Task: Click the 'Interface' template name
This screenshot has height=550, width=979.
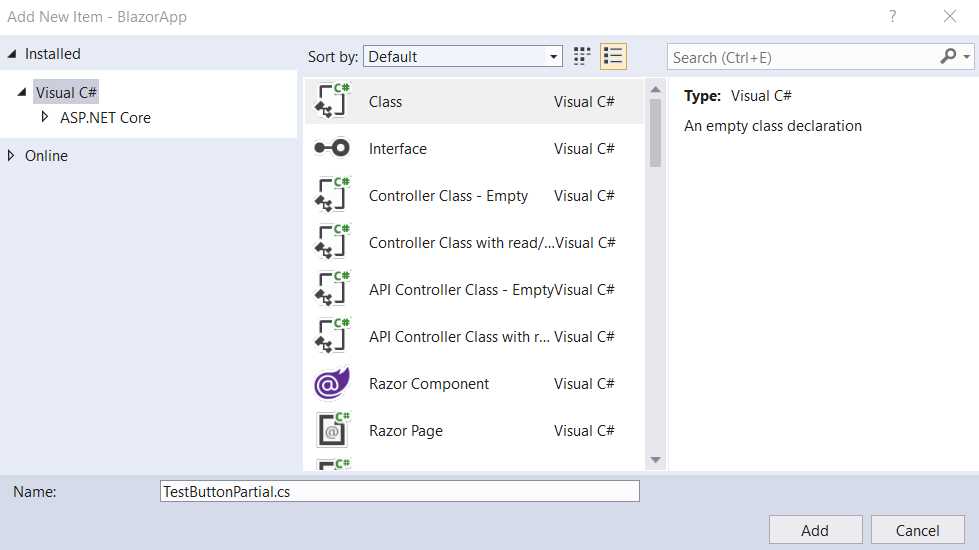Action: (398, 149)
